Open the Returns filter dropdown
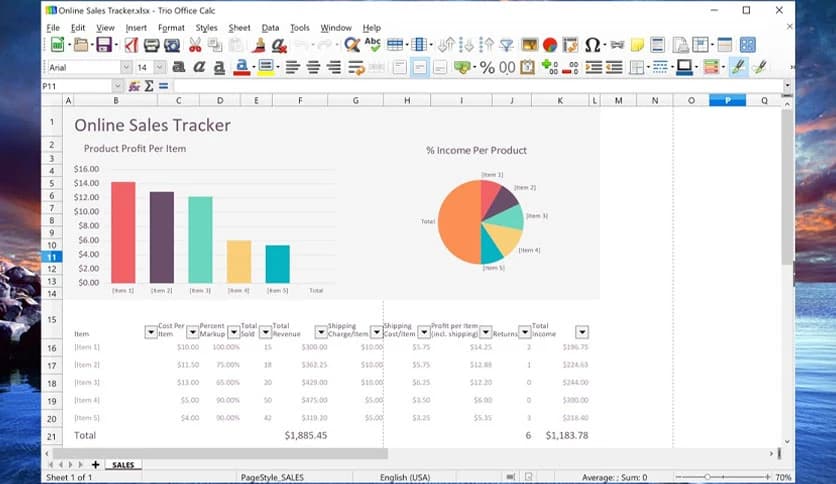 (x=524, y=332)
